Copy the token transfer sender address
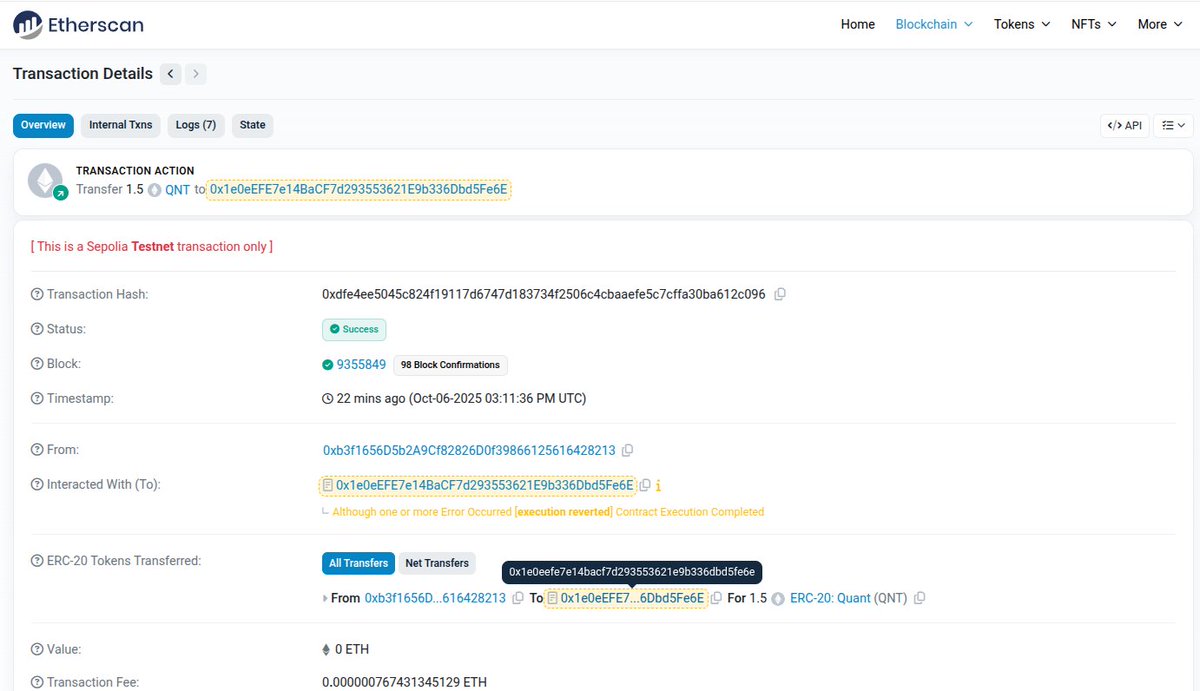Screen dimensions: 1200x691 517,598
